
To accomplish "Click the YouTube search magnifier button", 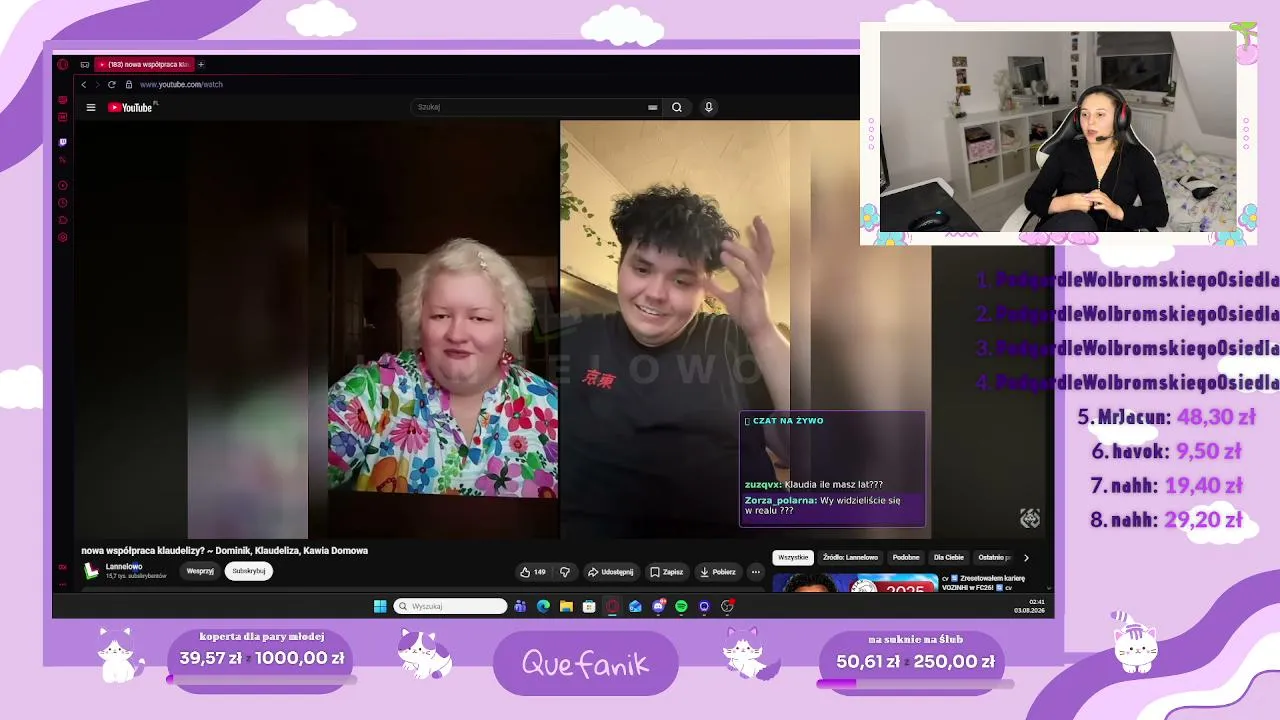I will 677,107.
